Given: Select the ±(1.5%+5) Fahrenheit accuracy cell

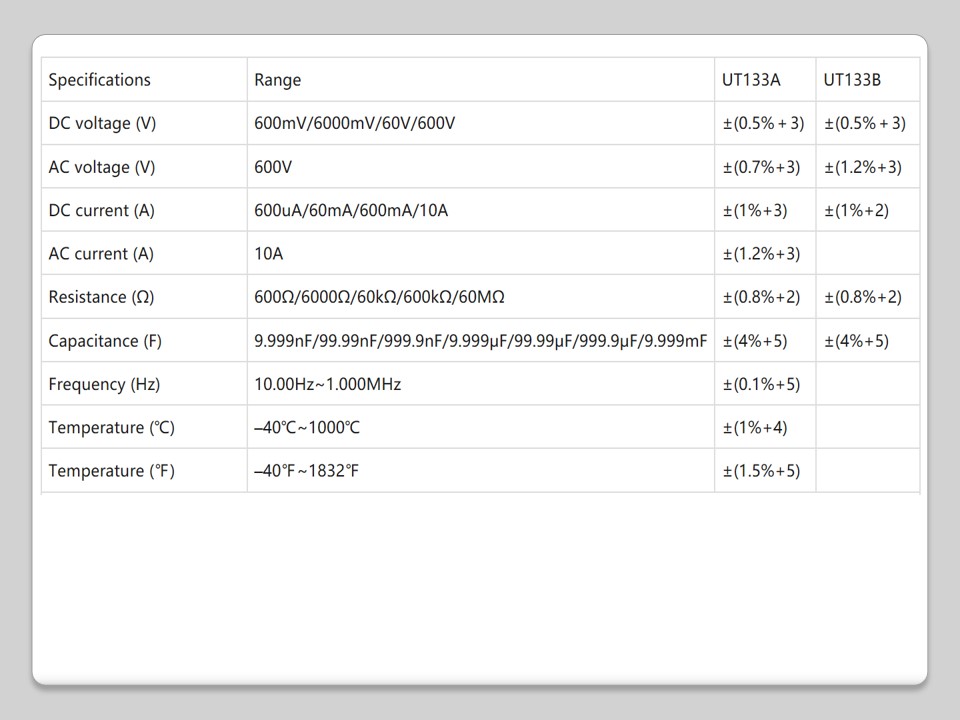Looking at the screenshot, I should [x=761, y=471].
